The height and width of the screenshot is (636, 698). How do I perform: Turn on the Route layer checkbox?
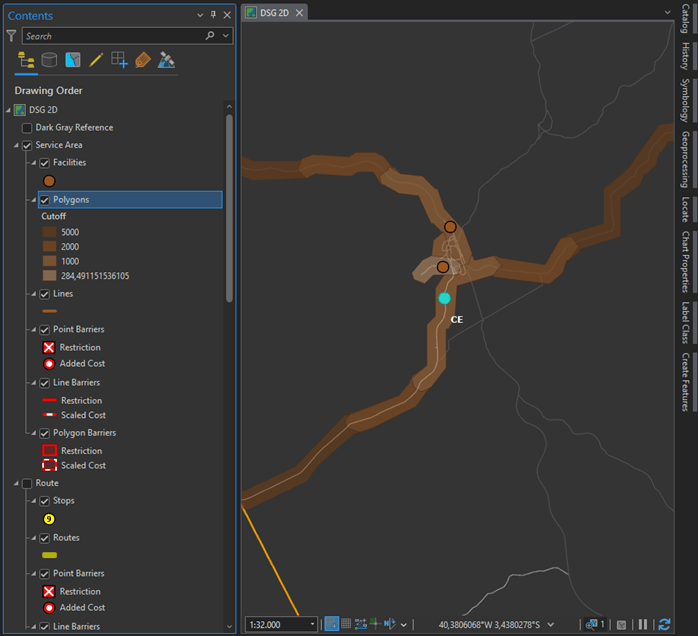point(27,483)
